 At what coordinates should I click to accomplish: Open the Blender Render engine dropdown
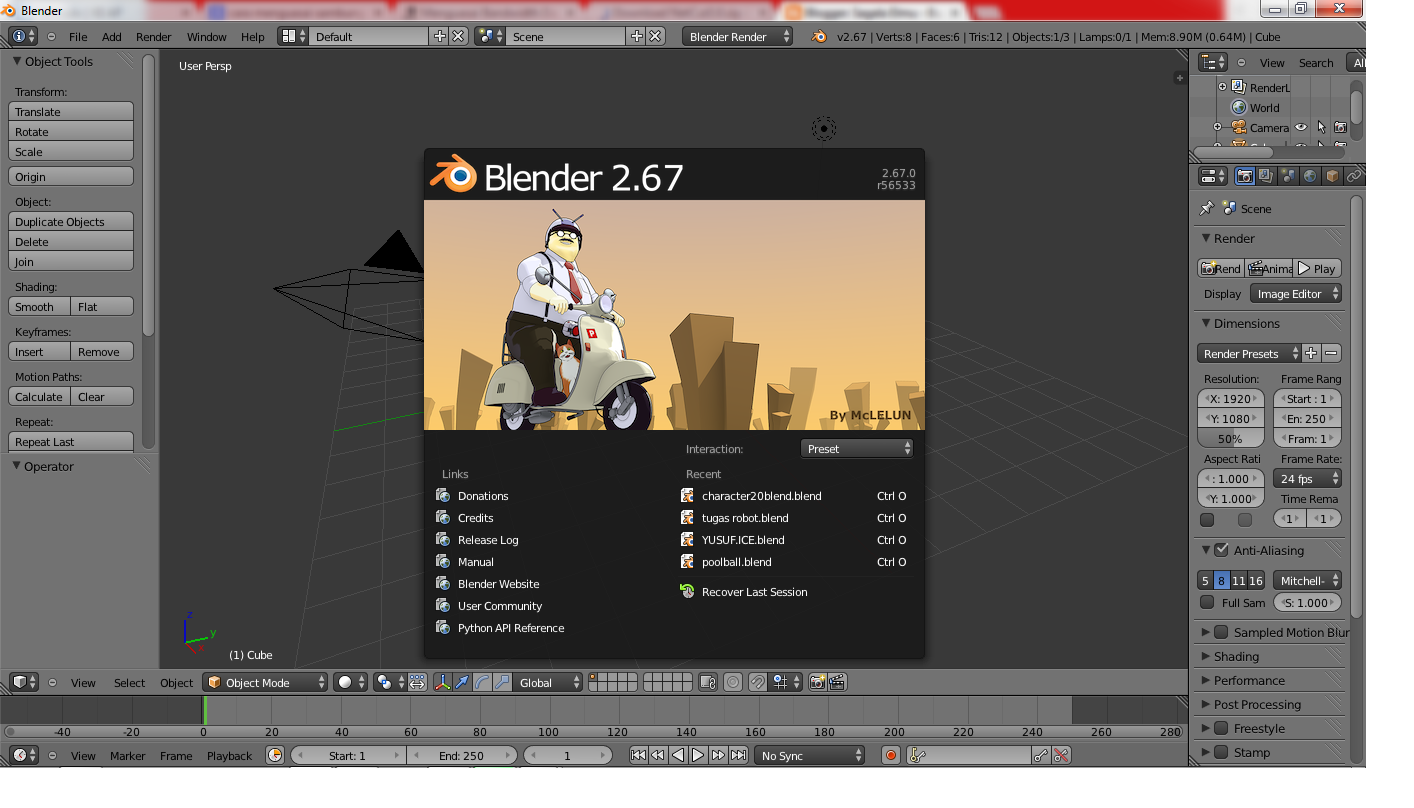(738, 36)
